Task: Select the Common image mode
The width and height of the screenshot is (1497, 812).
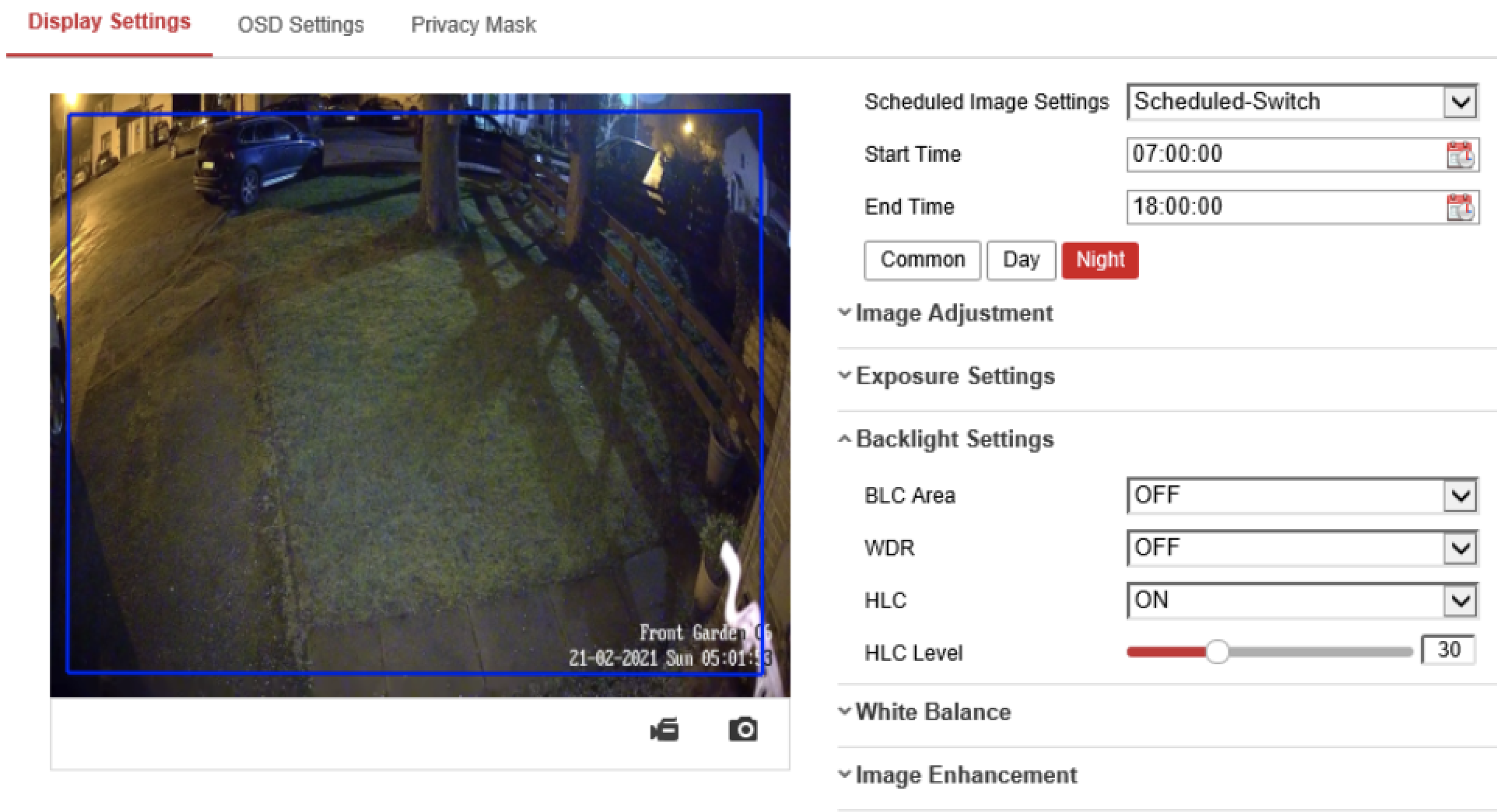Action: (x=922, y=260)
